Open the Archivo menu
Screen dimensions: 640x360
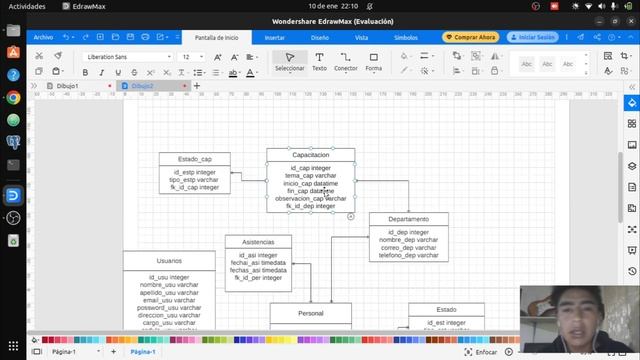coord(43,37)
